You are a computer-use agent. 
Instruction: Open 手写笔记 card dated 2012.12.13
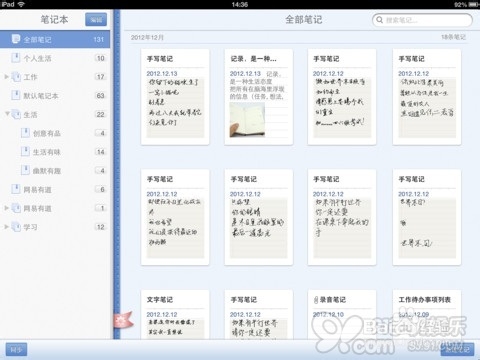(175, 97)
